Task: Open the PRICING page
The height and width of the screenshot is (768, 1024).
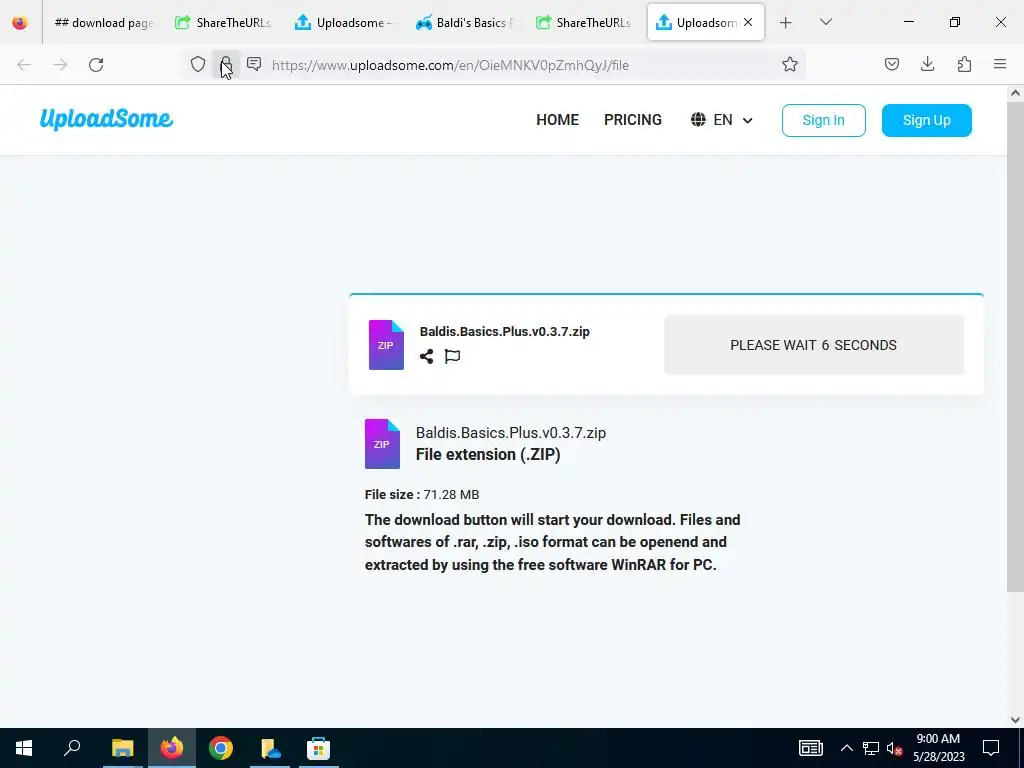Action: coord(633,120)
